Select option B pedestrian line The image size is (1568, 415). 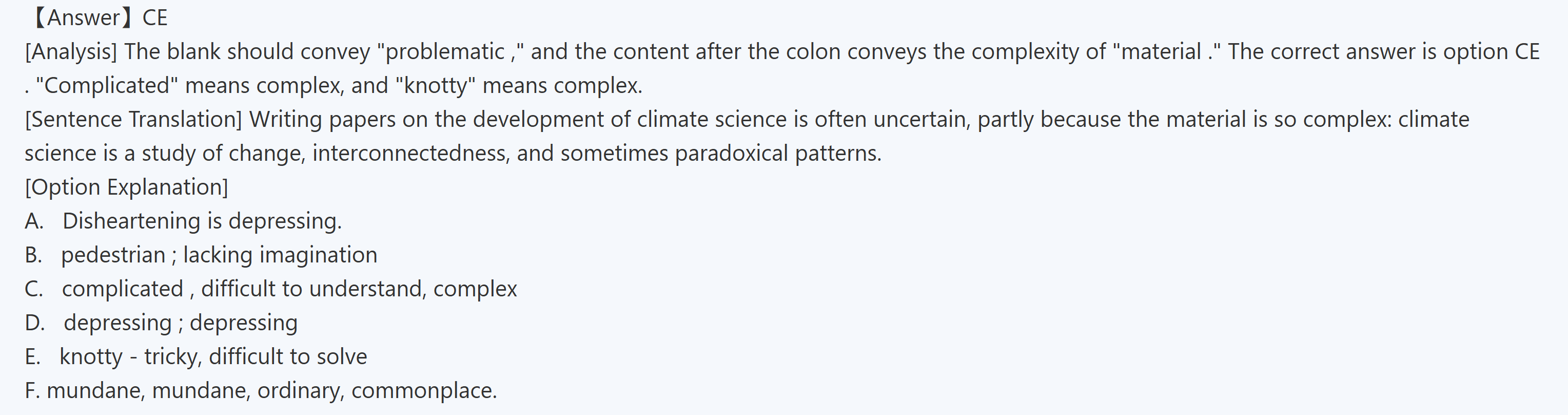pyautogui.click(x=201, y=255)
